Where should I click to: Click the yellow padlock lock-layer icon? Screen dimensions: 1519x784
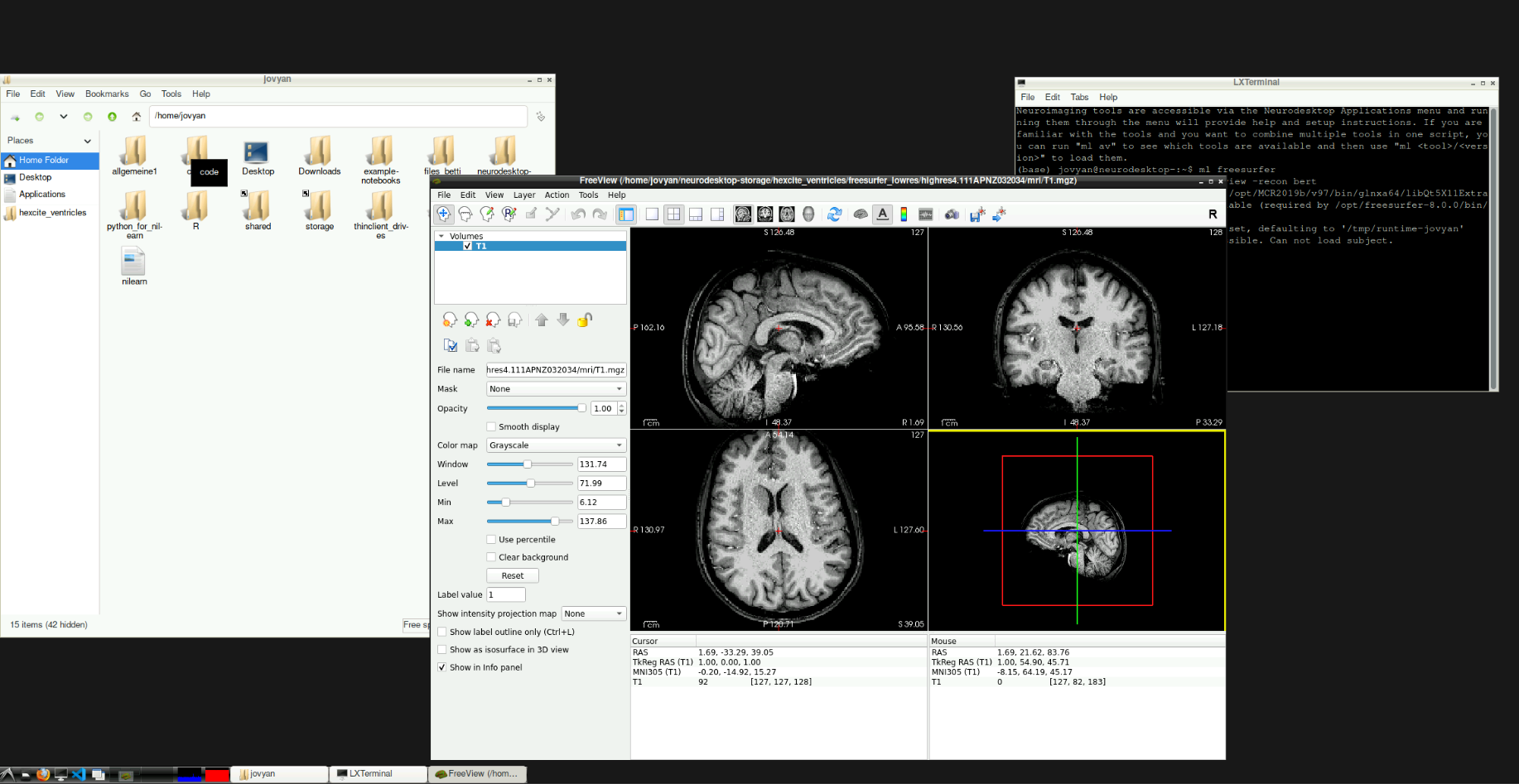pos(585,320)
